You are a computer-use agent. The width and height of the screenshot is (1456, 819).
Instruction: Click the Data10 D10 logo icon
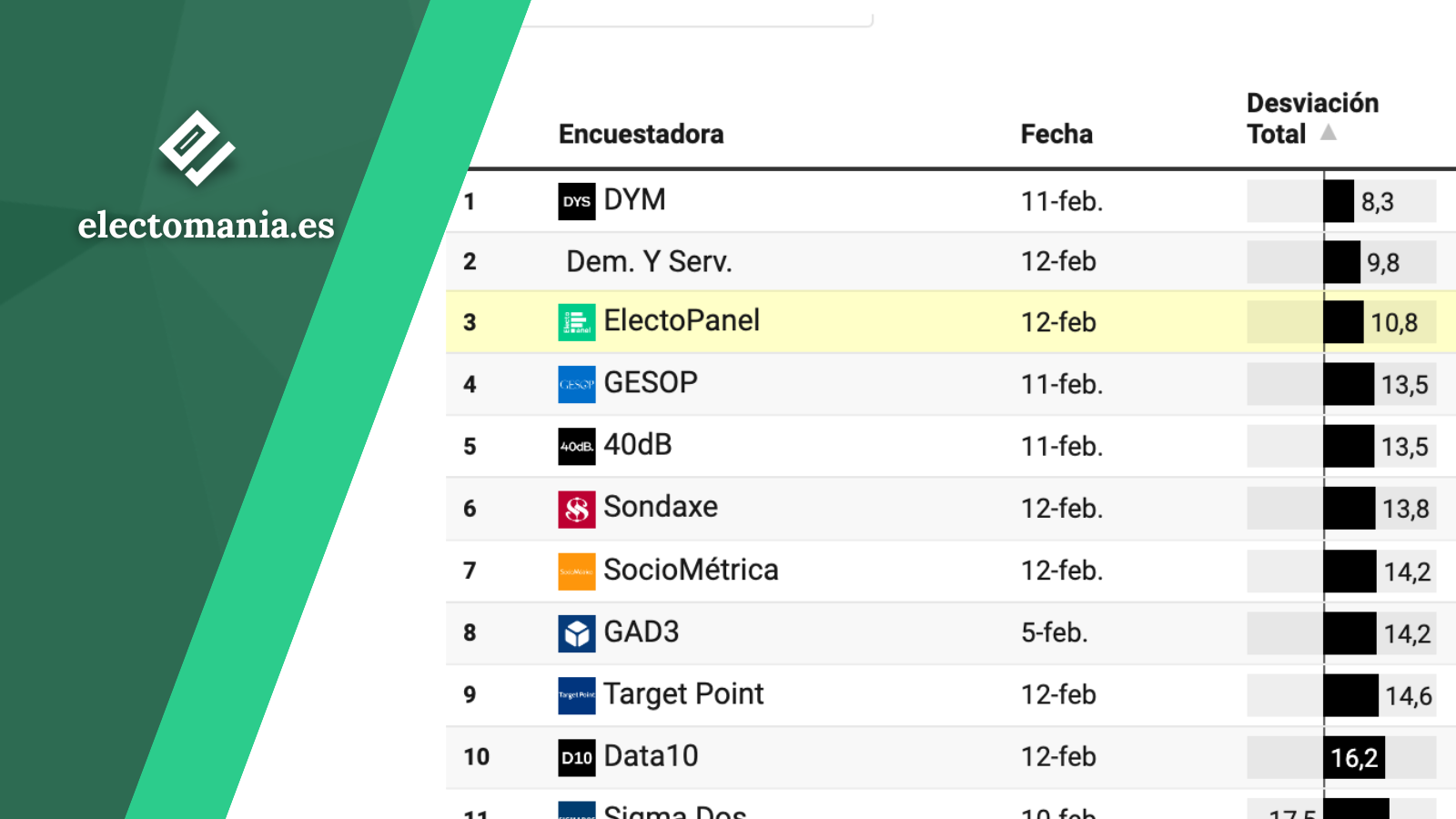[577, 757]
